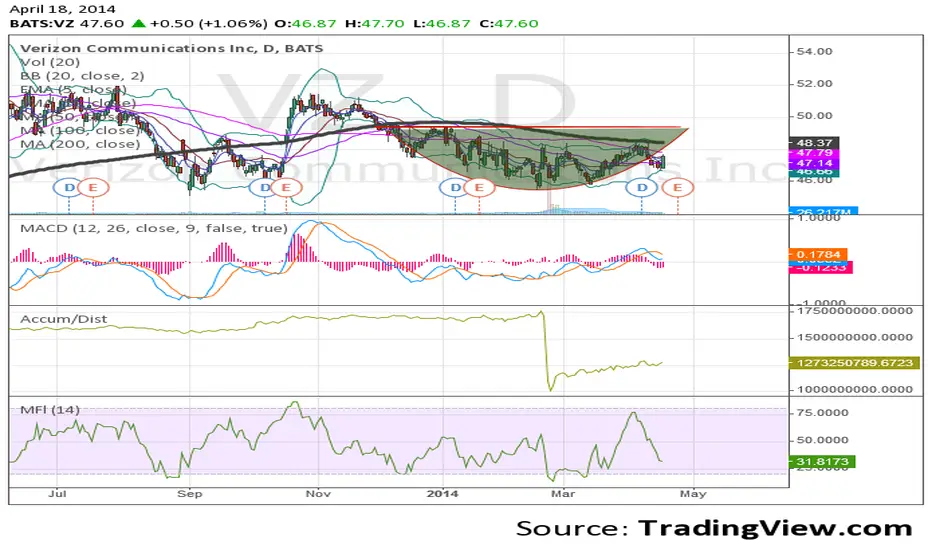Click the E earnings marker in April
Viewport: 932px width, 550px height.
click(x=678, y=188)
